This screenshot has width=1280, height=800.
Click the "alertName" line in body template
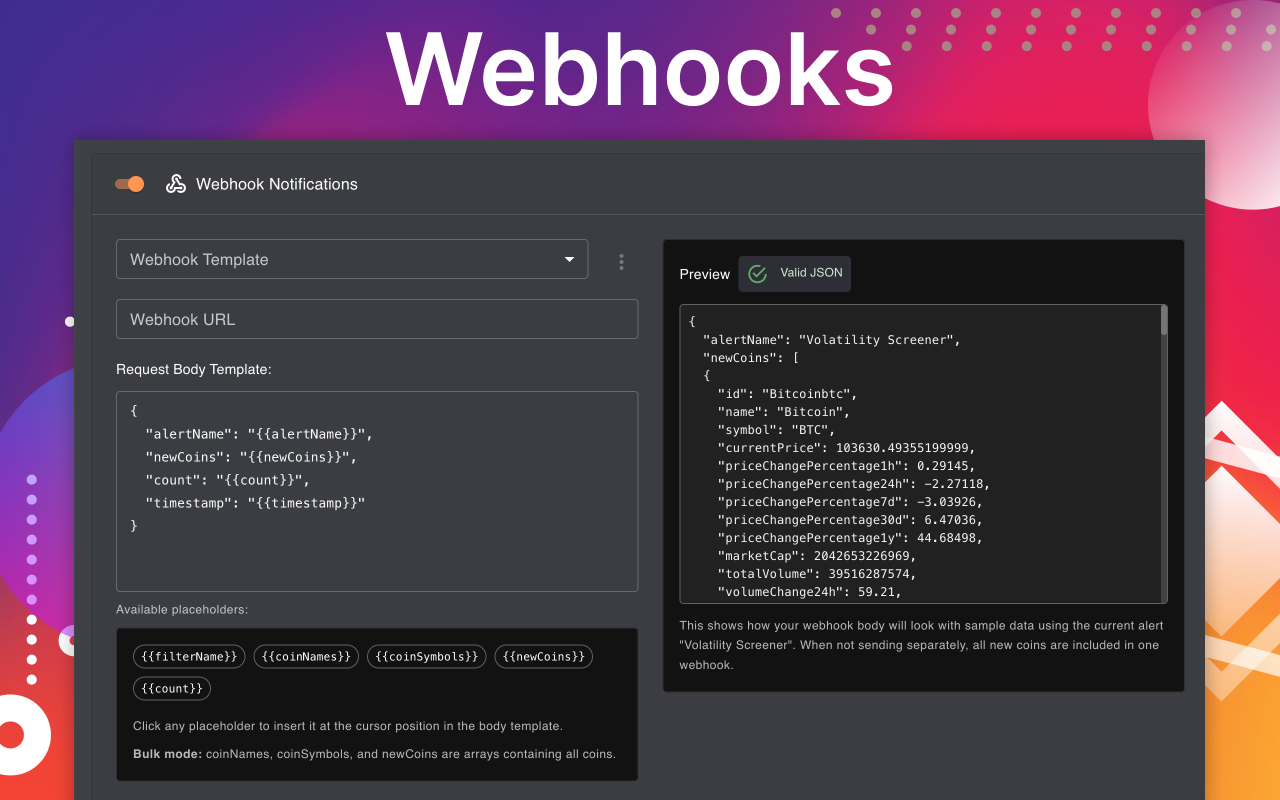pos(259,434)
